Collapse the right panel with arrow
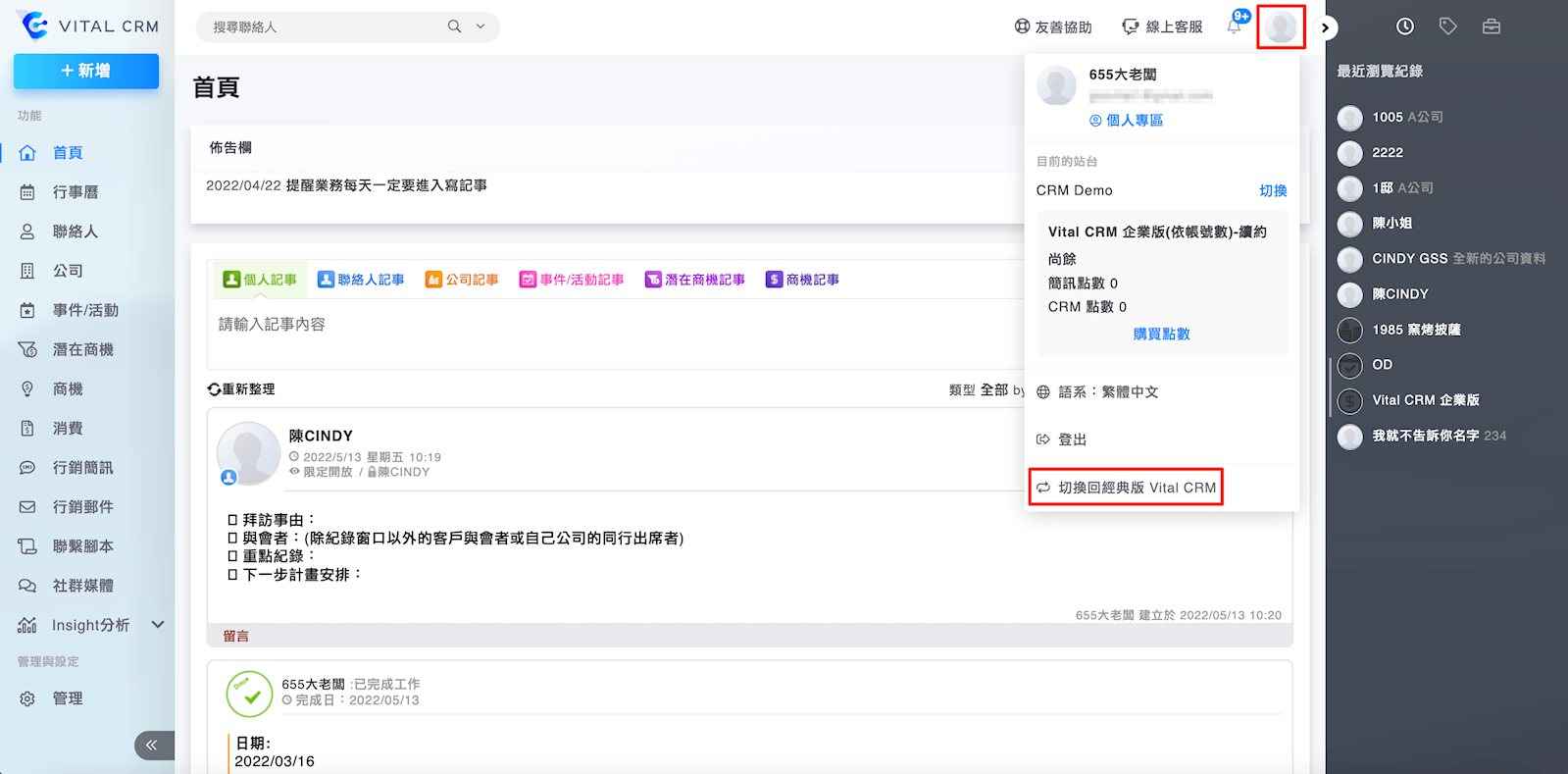Image resolution: width=1568 pixels, height=774 pixels. click(1325, 27)
